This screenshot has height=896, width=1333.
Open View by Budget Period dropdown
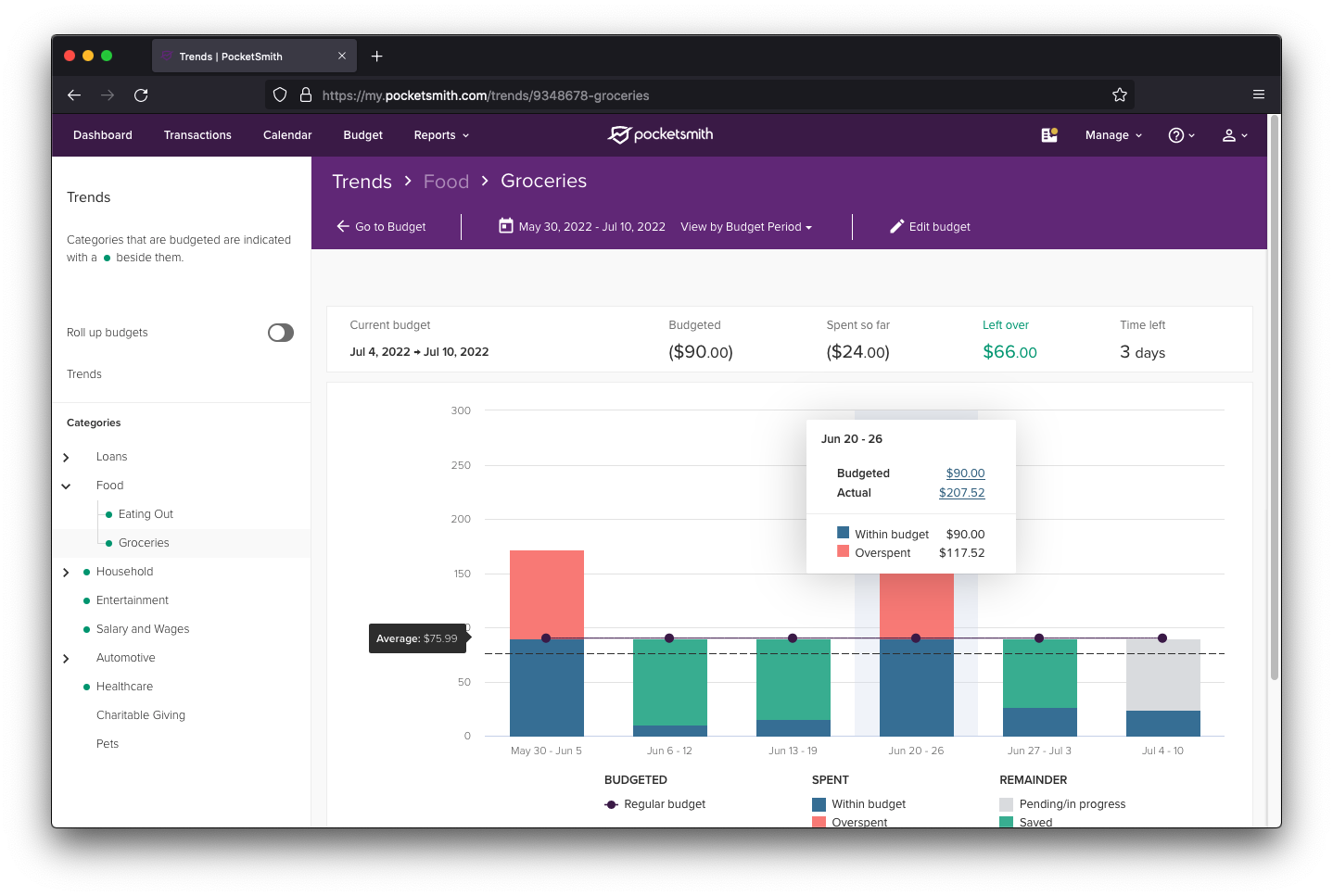tap(745, 227)
